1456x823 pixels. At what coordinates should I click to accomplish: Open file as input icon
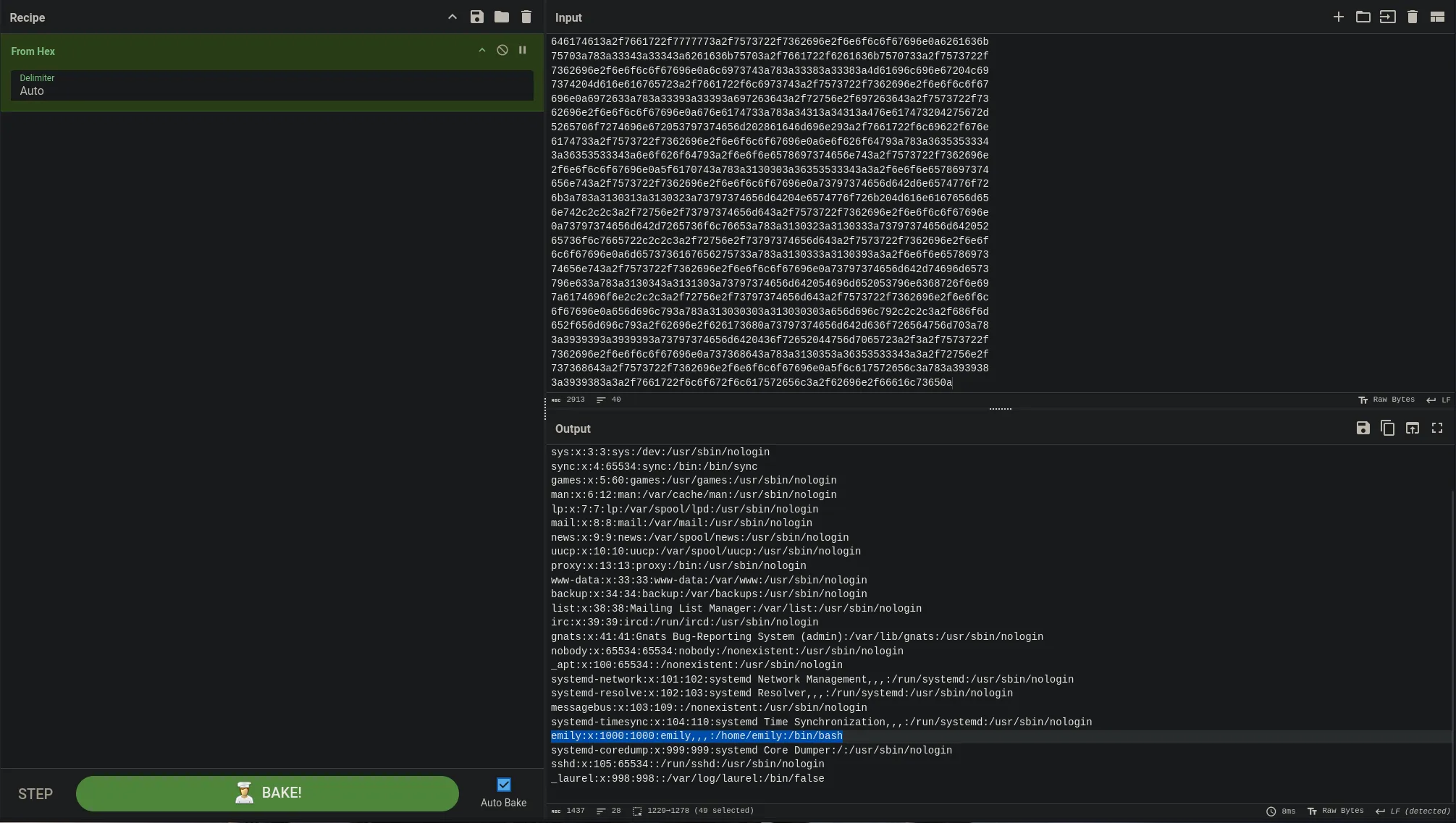click(x=1387, y=17)
